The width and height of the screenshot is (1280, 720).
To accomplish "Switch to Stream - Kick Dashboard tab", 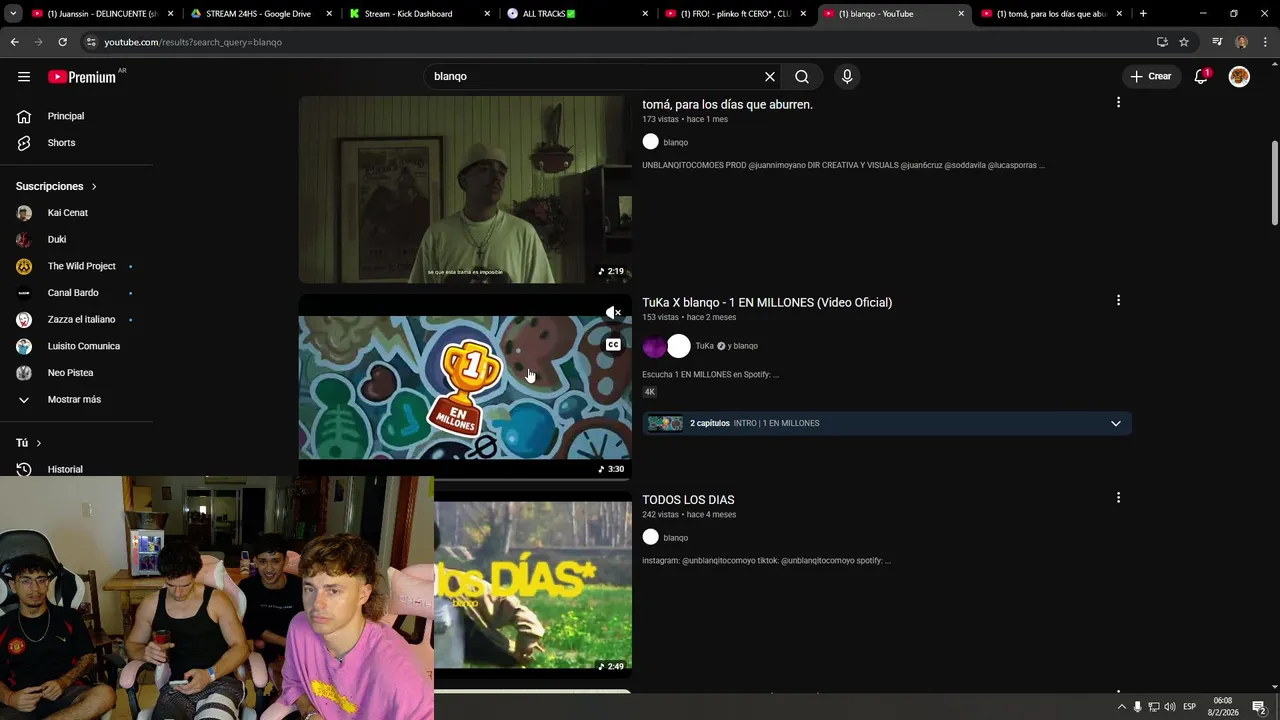I will (420, 14).
